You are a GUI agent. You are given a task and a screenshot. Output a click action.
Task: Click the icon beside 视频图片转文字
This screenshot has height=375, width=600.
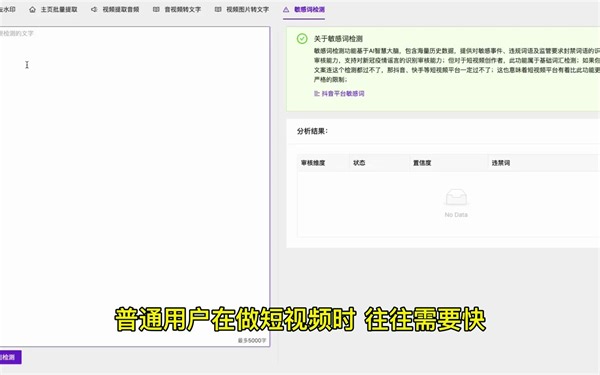click(218, 10)
